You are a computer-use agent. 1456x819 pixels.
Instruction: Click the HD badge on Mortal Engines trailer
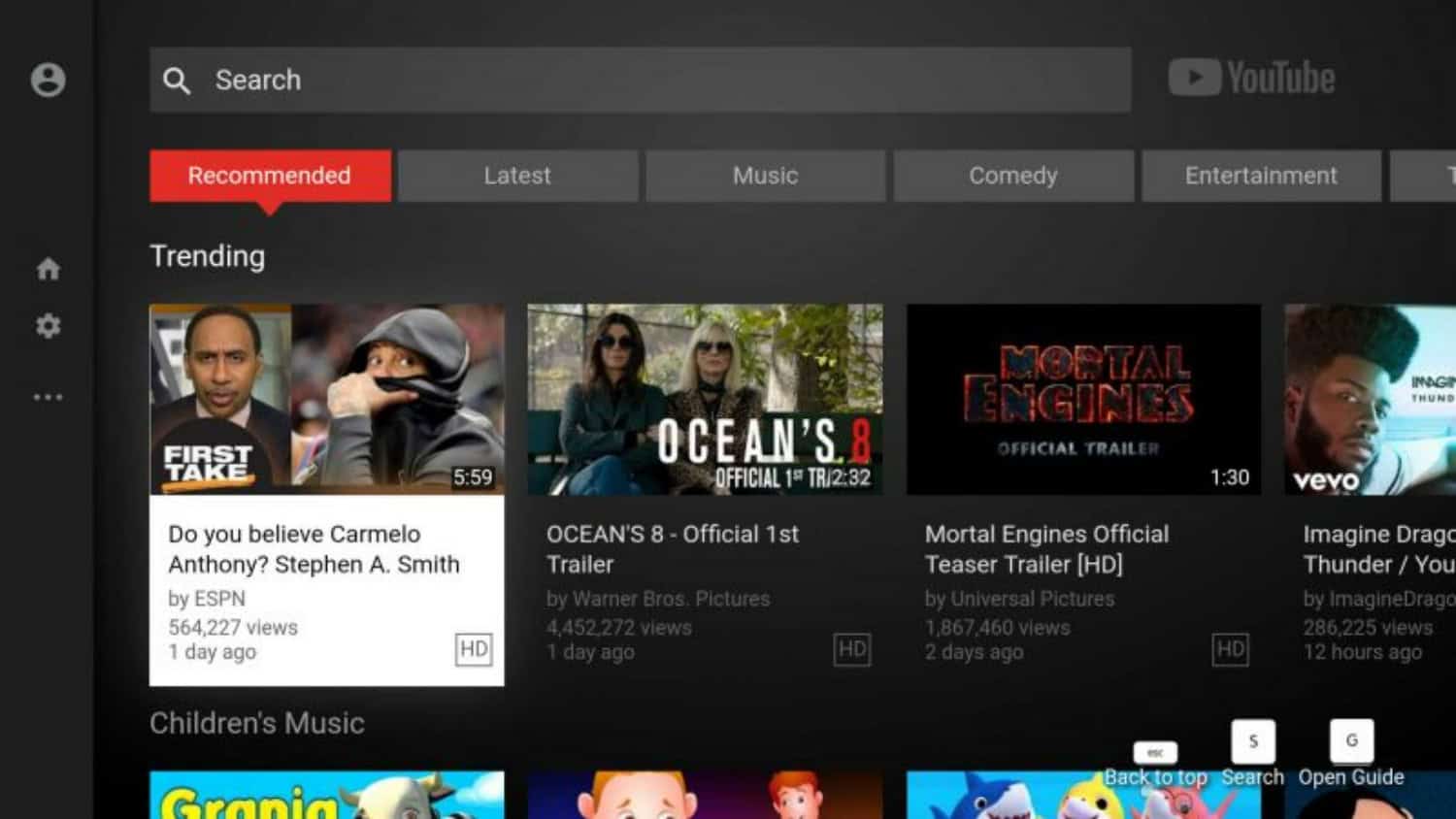click(x=1230, y=649)
